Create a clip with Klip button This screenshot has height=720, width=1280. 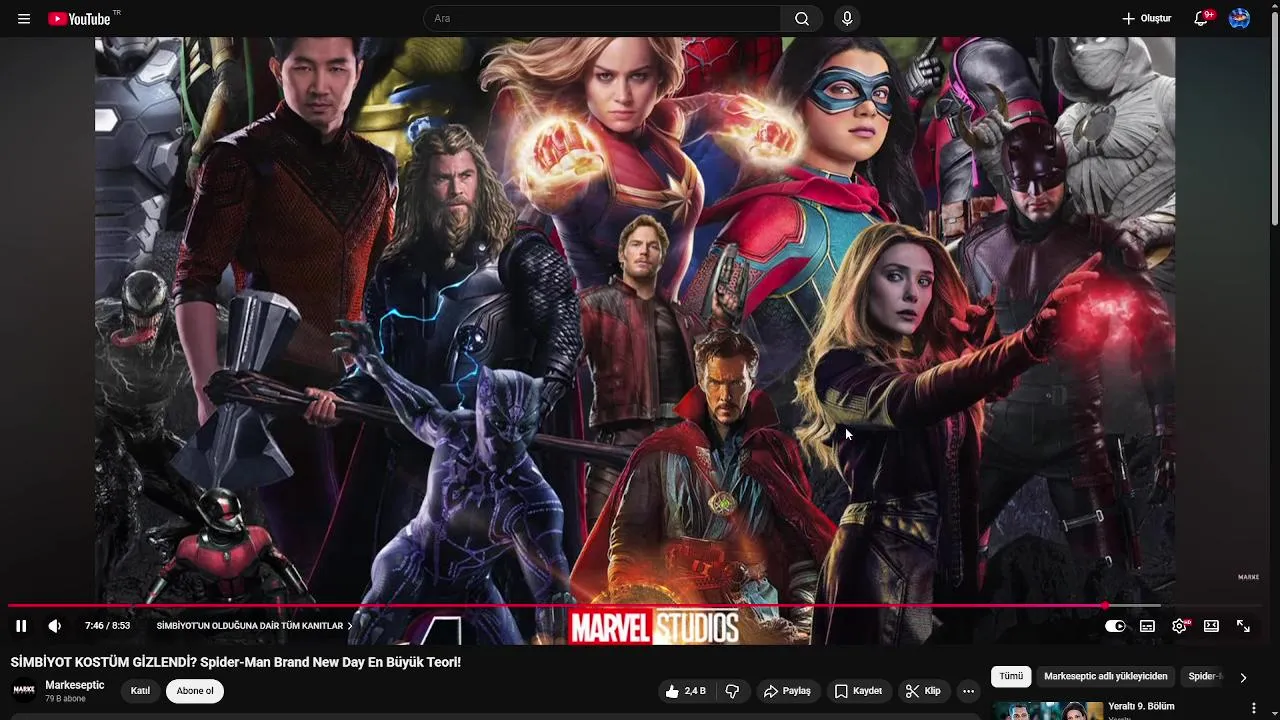(923, 691)
